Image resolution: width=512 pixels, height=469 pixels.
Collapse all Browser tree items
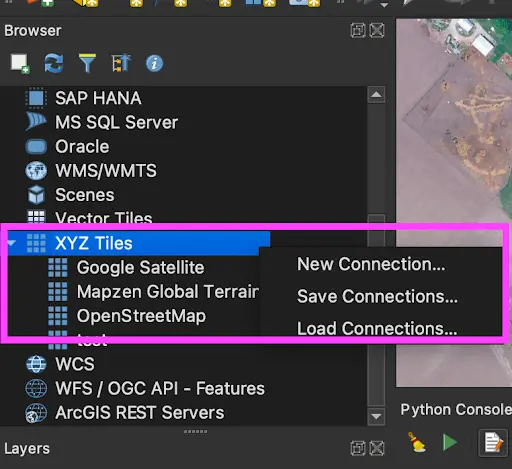[121, 63]
